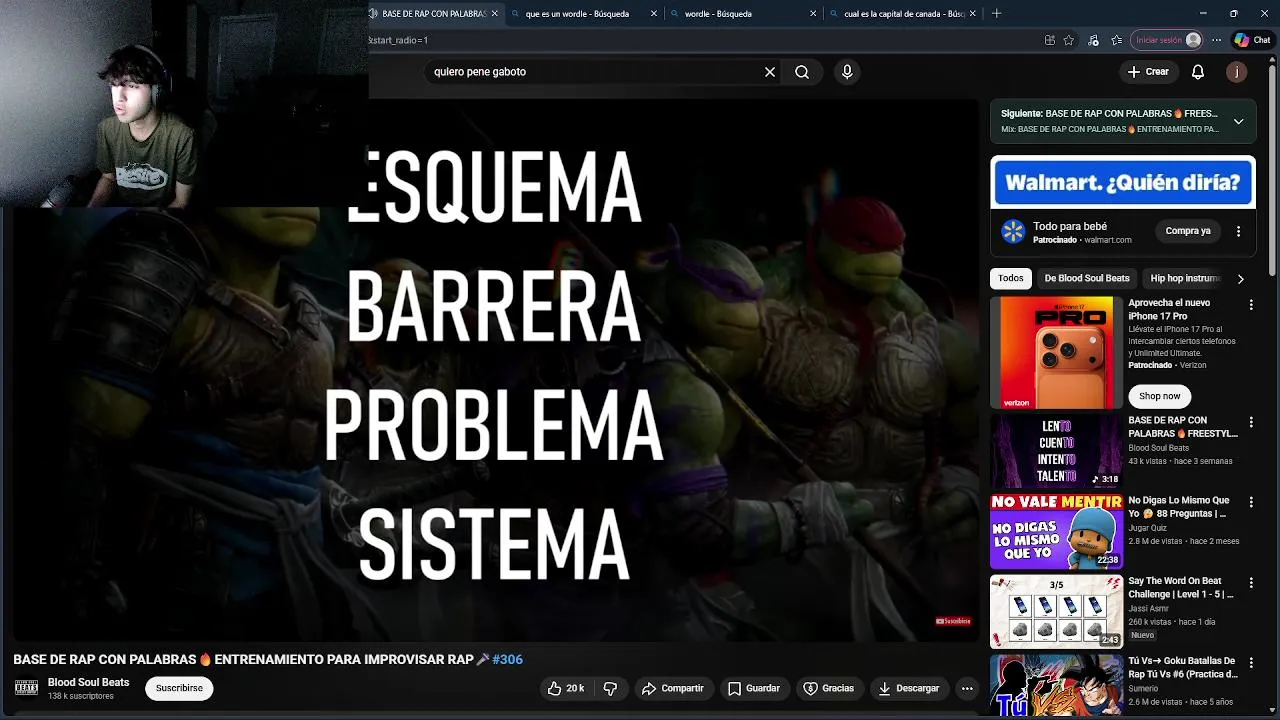Image resolution: width=1280 pixels, height=720 pixels.
Task: Close the BASE DE RAP CON PALABRAS tab
Action: (494, 14)
